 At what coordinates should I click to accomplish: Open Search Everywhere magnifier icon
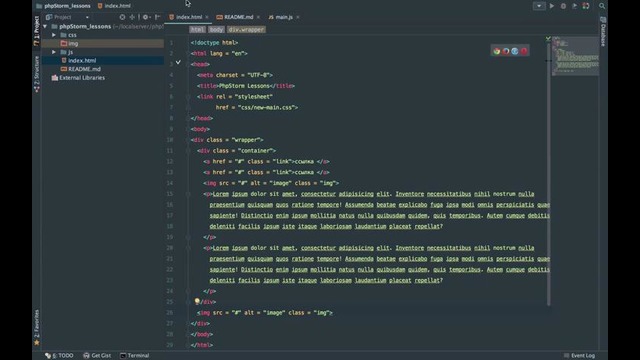click(602, 6)
